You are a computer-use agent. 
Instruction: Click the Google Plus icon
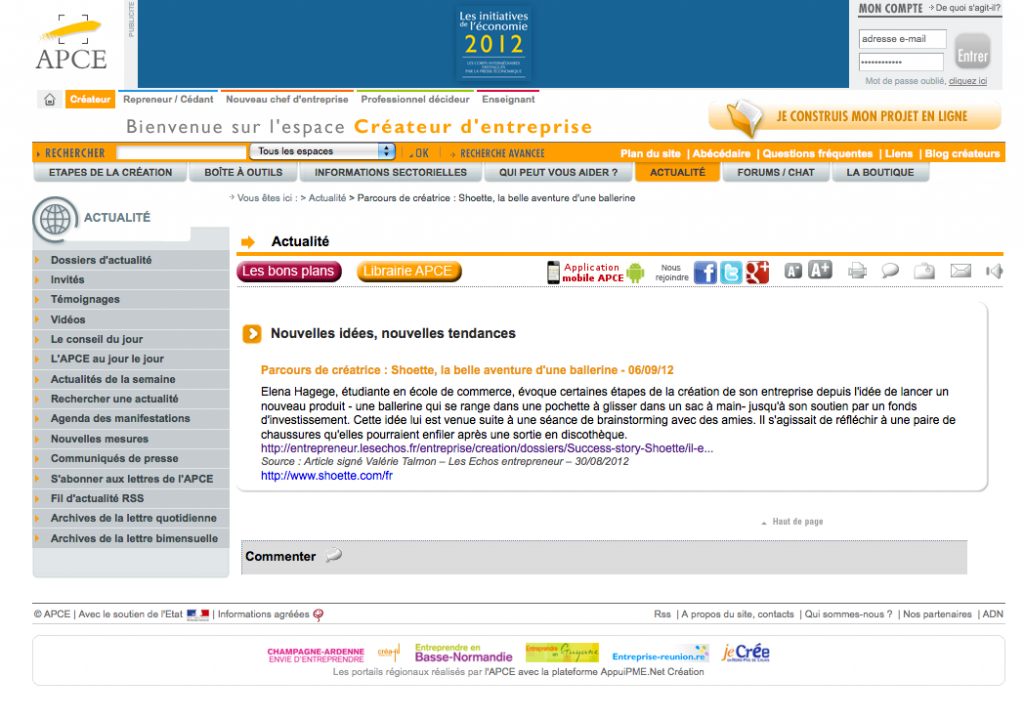point(757,272)
